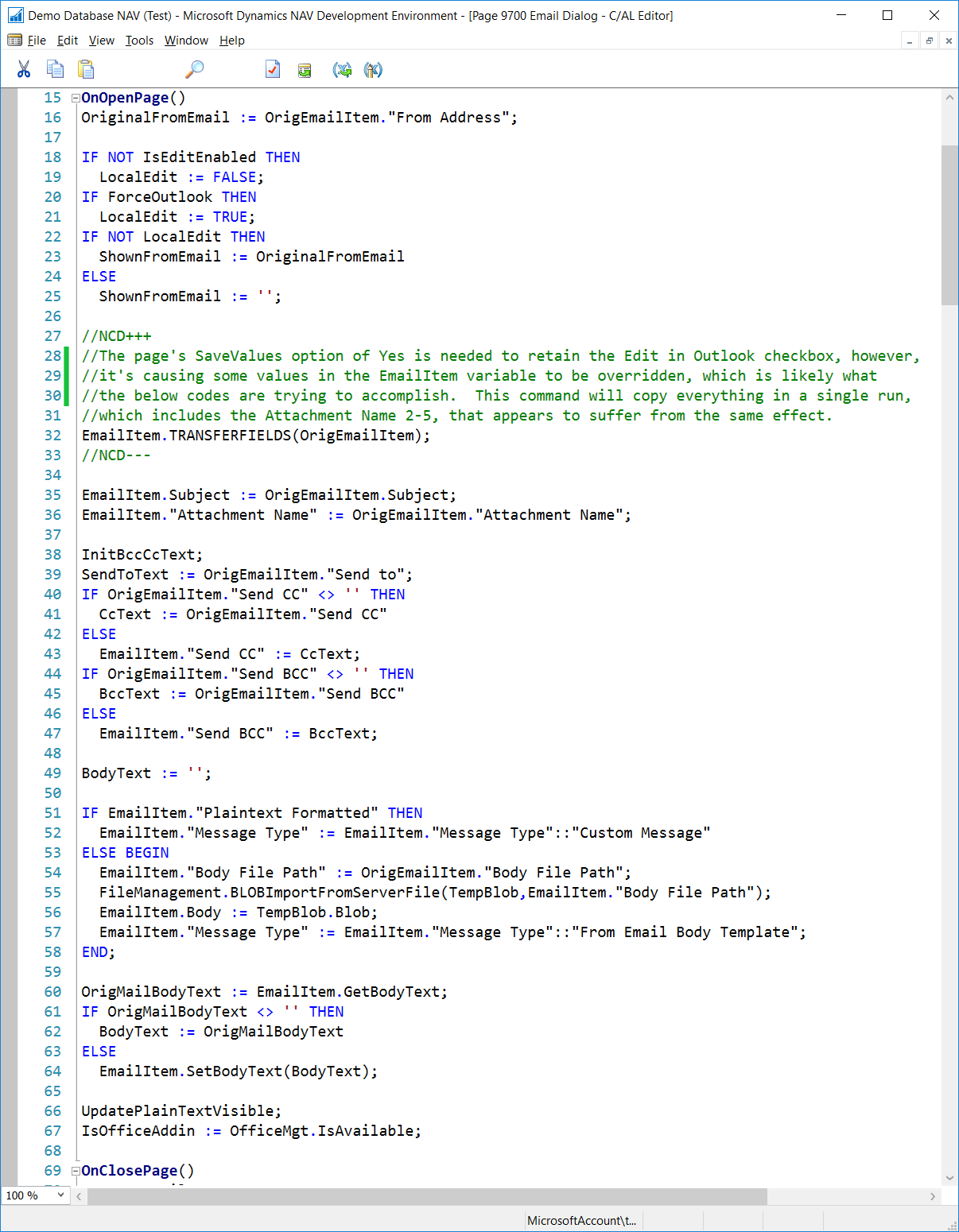
Task: Click the green refresh window toolbar icon
Action: (305, 71)
